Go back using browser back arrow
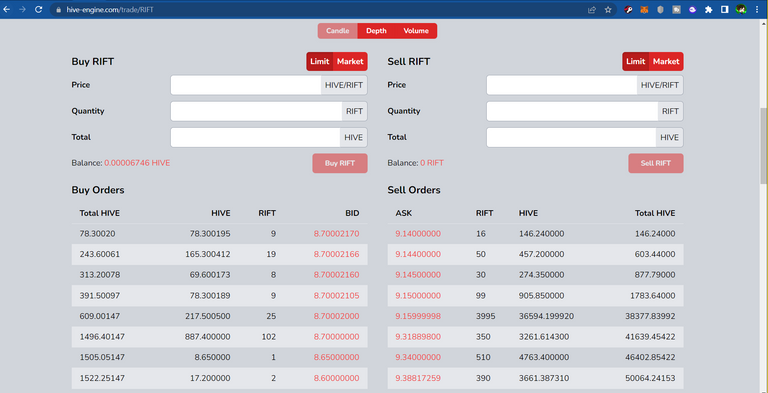Screen dimensions: 768x393 7,9
